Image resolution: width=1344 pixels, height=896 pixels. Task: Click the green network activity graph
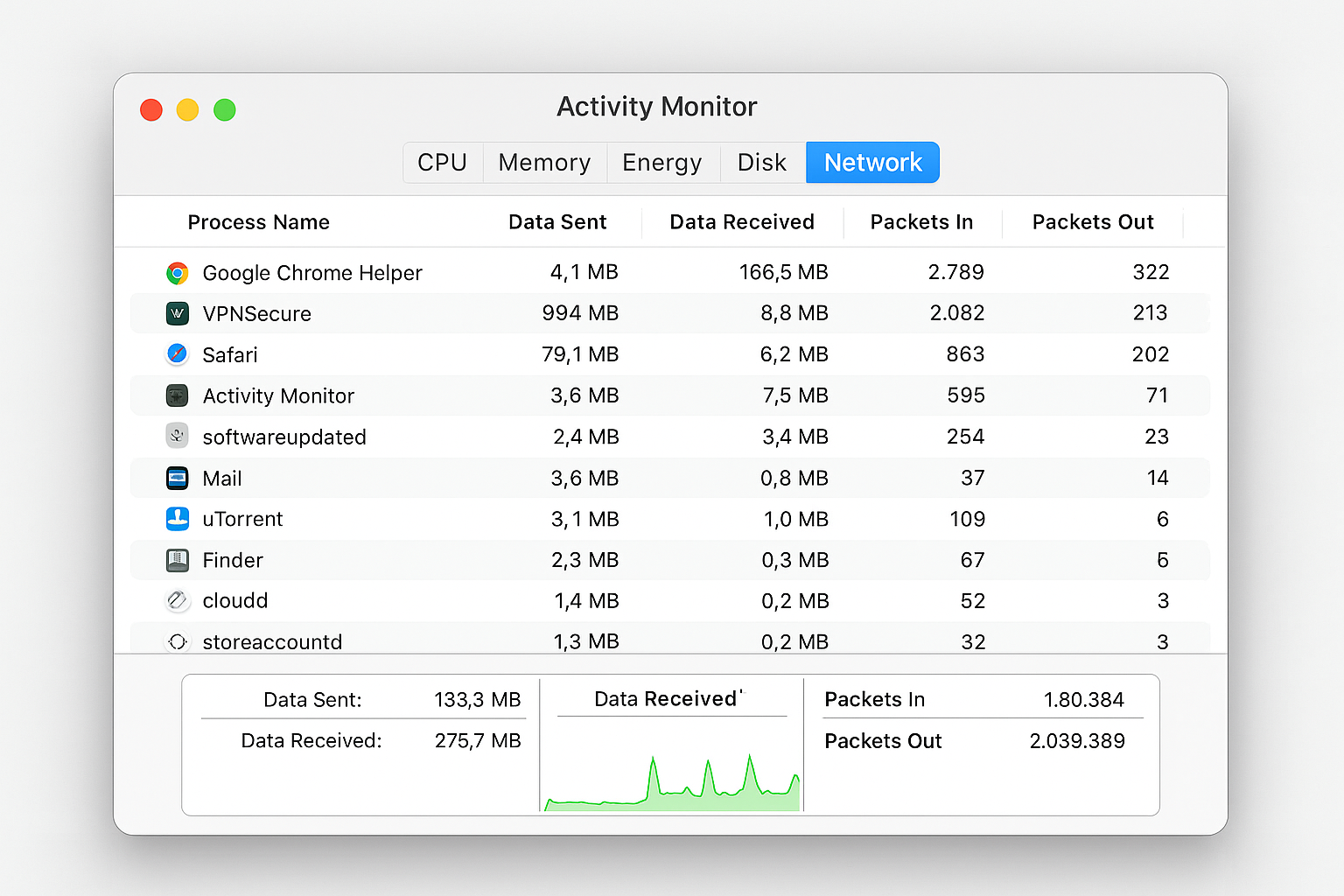coord(672,781)
